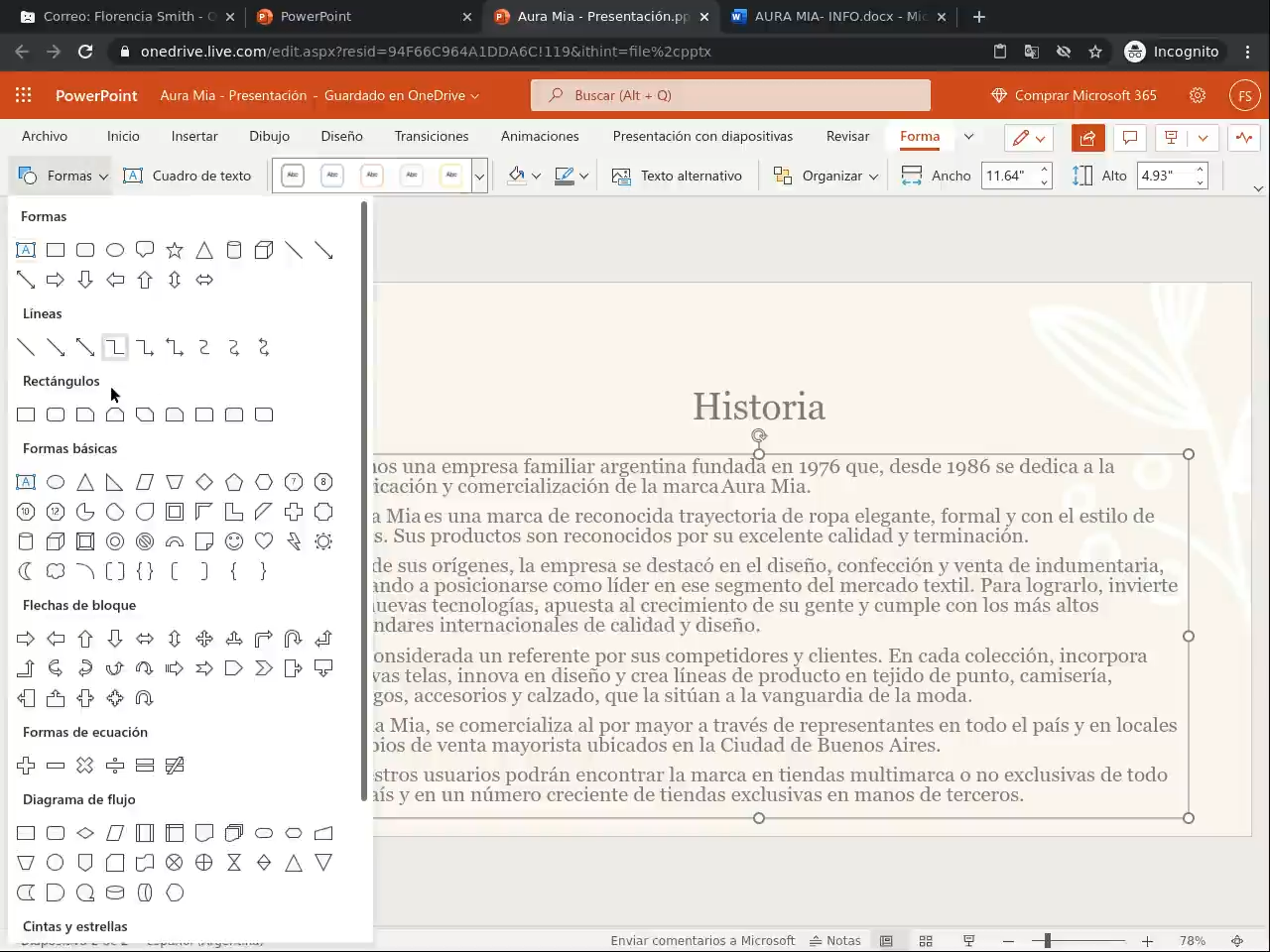Viewport: 1270px width, 952px height.
Task: Pick the crescent moon shape
Action: [x=26, y=571]
